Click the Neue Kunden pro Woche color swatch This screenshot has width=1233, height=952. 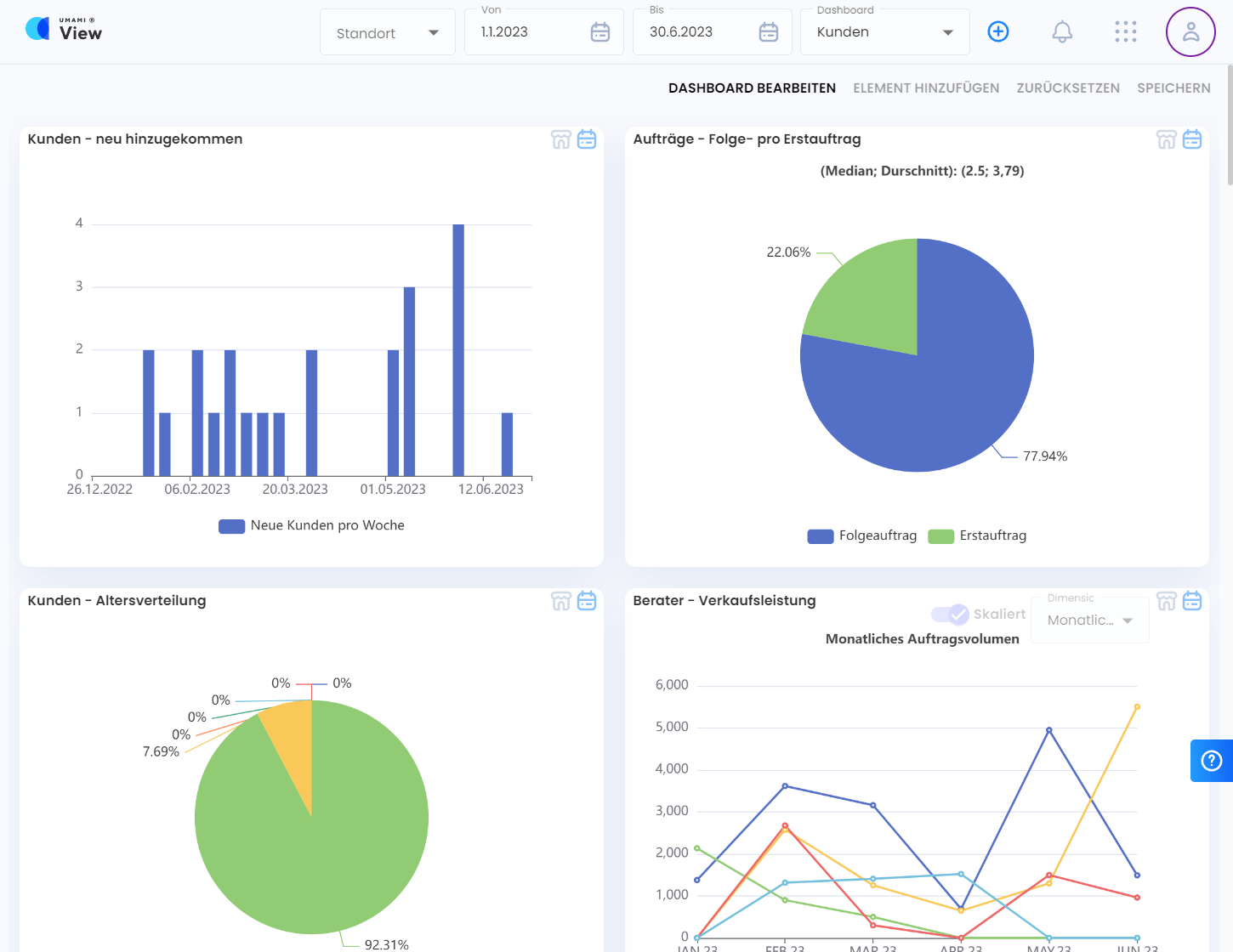coord(231,526)
